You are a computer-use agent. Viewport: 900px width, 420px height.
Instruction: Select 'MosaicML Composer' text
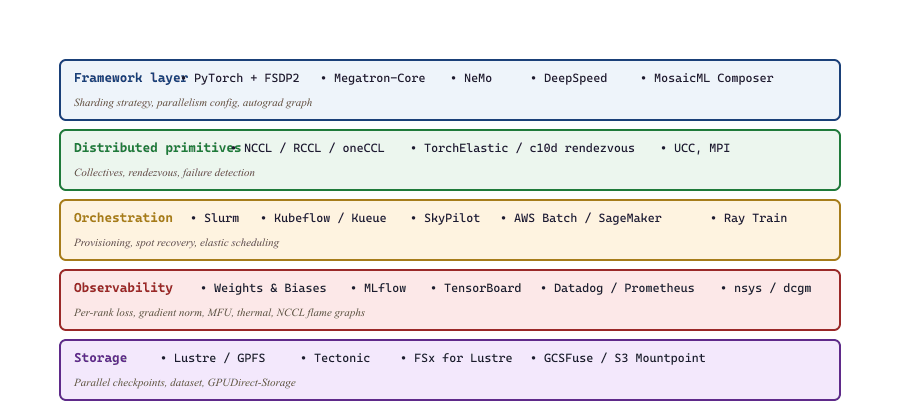pos(713,78)
